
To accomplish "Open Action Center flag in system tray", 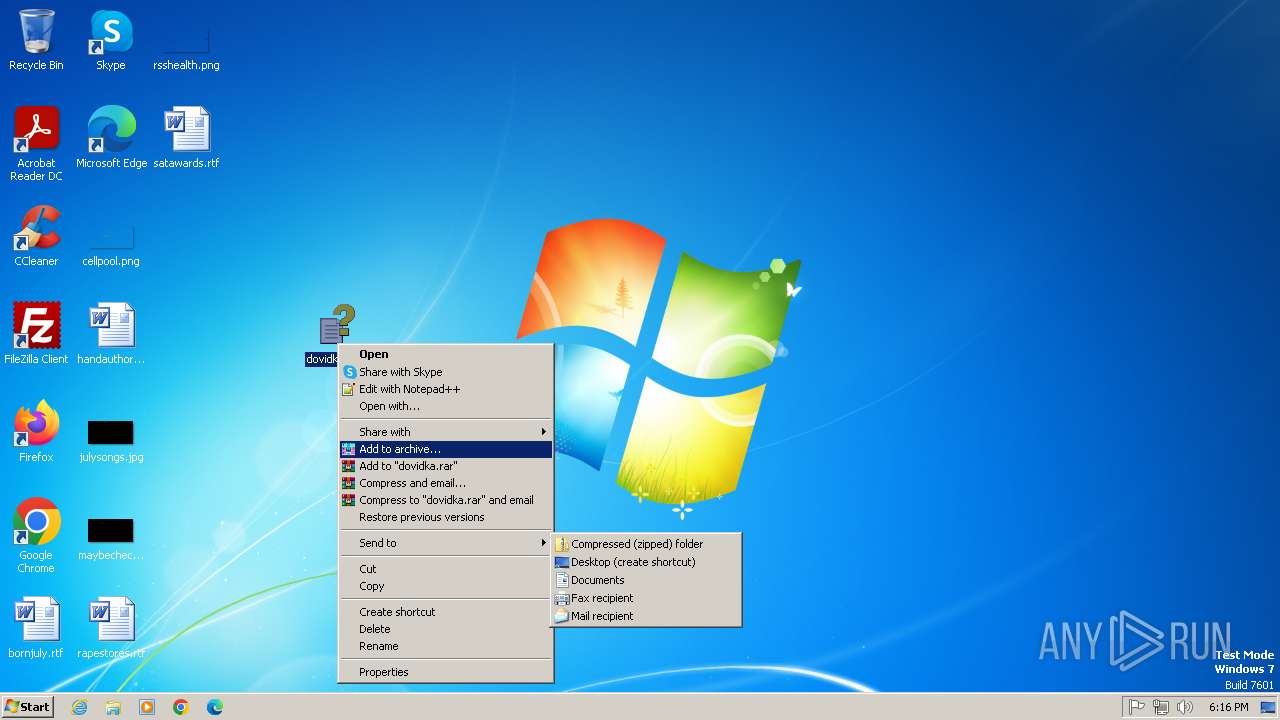I will point(1137,707).
